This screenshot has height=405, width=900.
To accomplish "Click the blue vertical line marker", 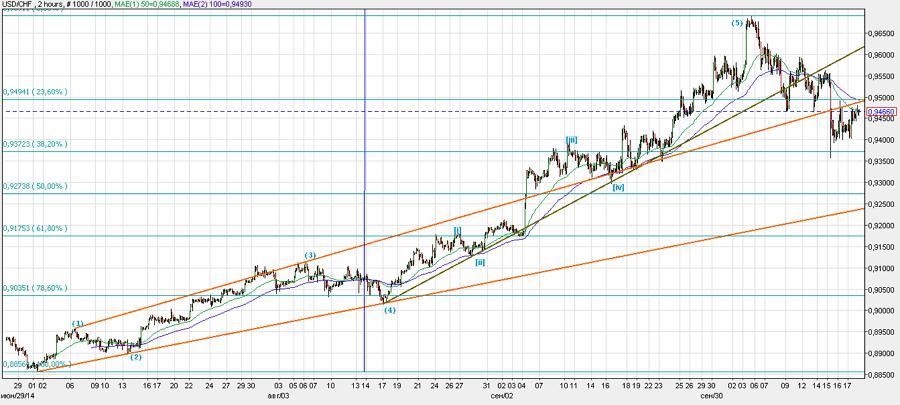I will click(364, 200).
